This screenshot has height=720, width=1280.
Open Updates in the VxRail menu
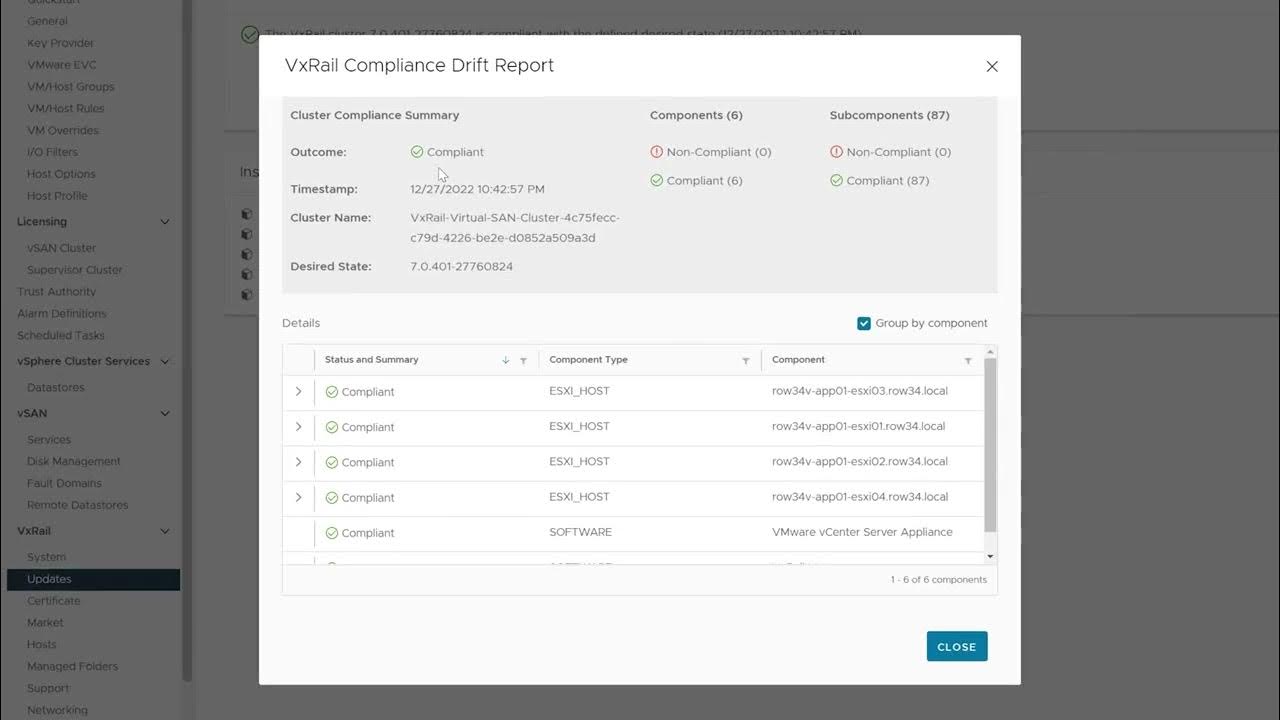[x=93, y=579]
